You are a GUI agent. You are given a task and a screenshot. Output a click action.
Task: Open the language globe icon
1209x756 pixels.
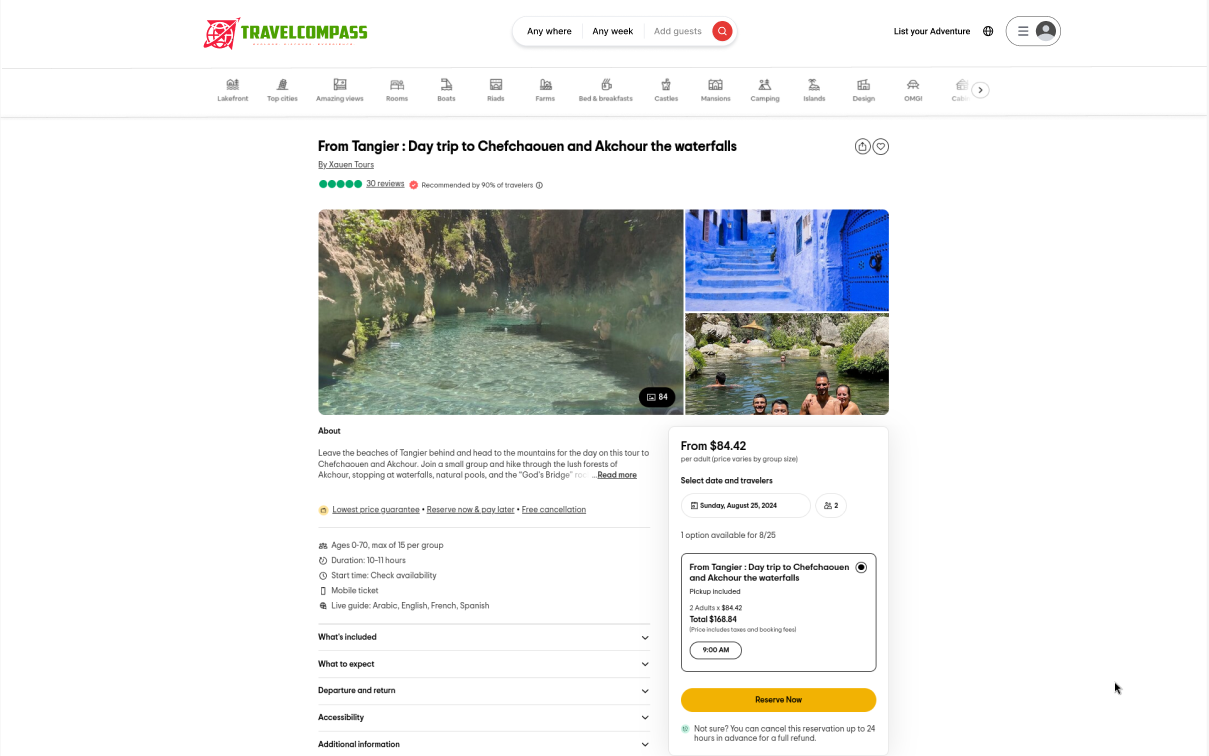tap(988, 31)
